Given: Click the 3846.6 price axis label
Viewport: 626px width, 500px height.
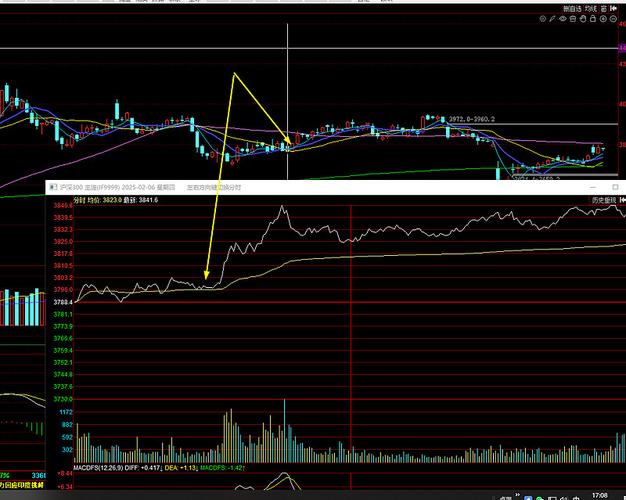Looking at the screenshot, I should point(63,206).
